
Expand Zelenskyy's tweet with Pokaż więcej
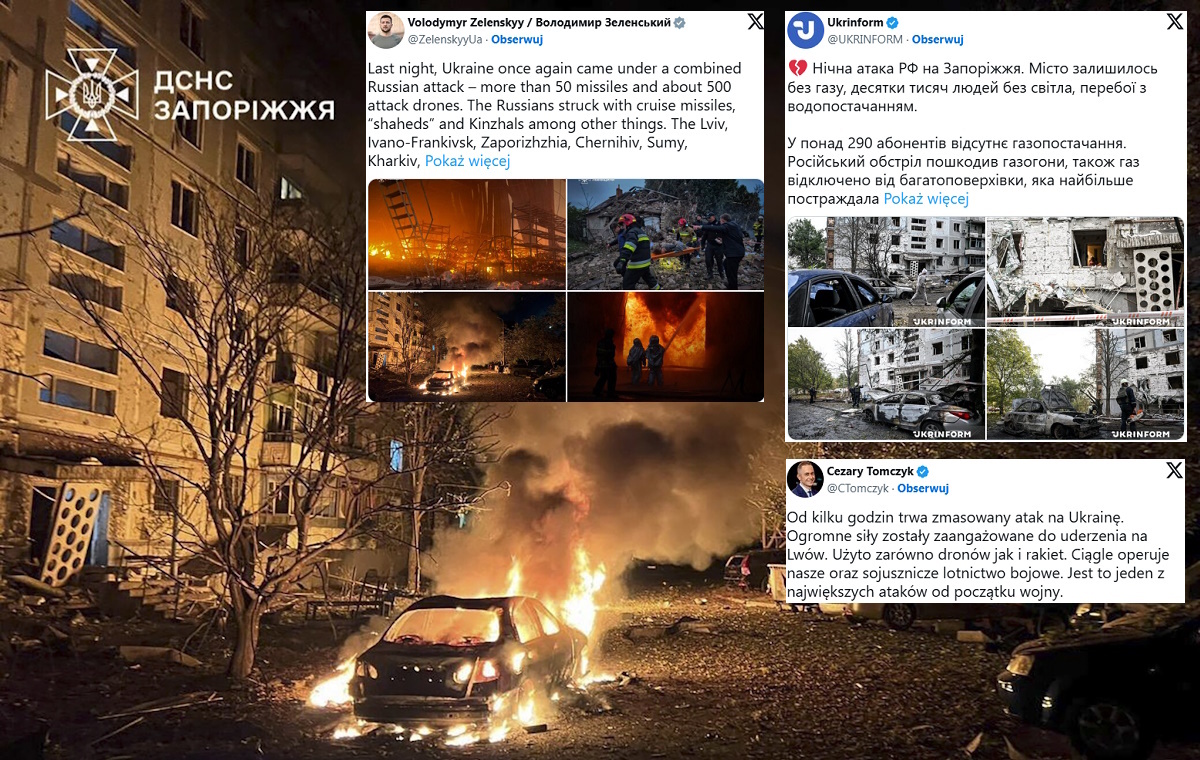click(x=467, y=161)
